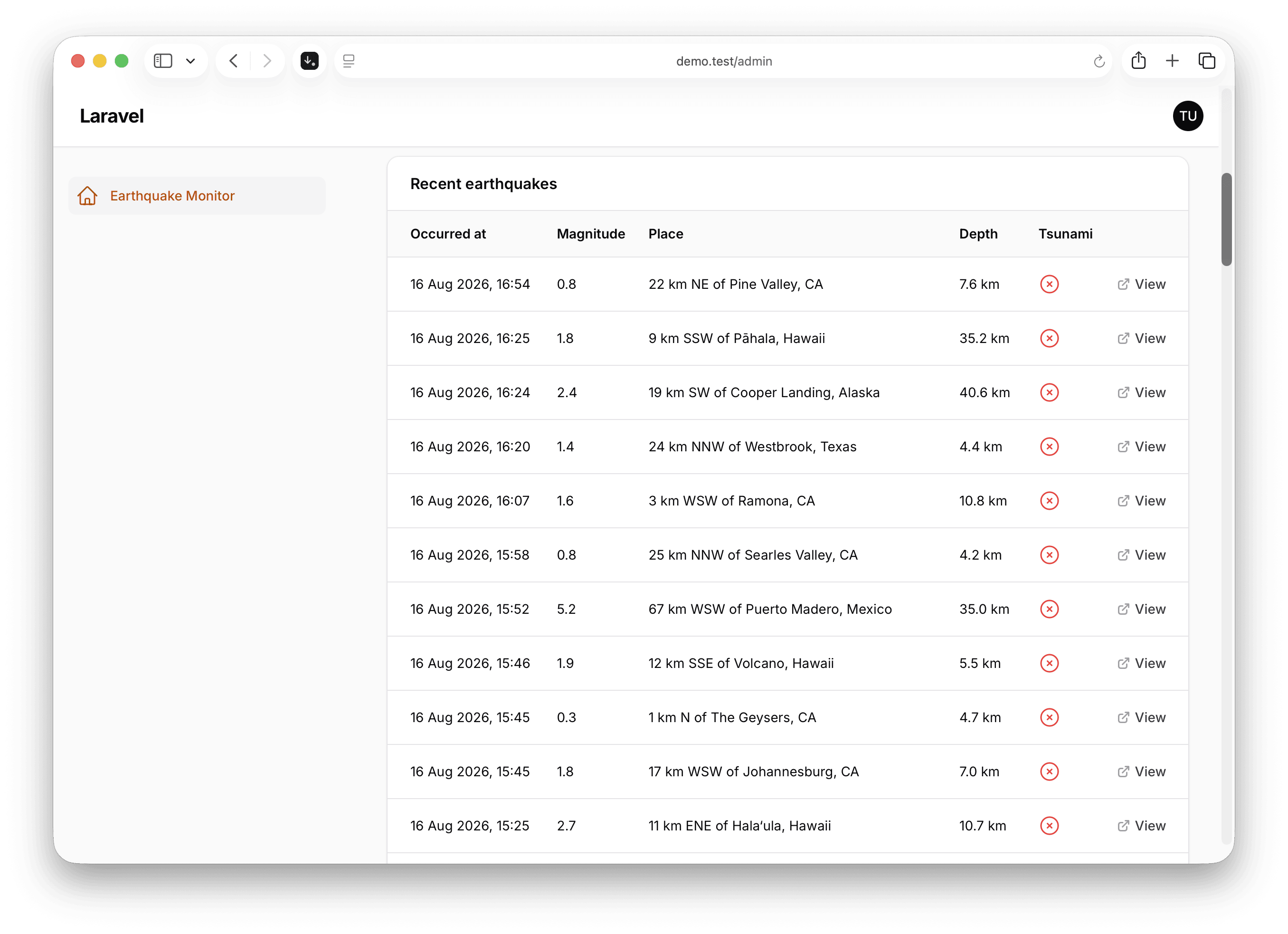This screenshot has height=934, width=1288.
Task: Click the page vertical scrollbar thumb
Action: click(x=1227, y=219)
